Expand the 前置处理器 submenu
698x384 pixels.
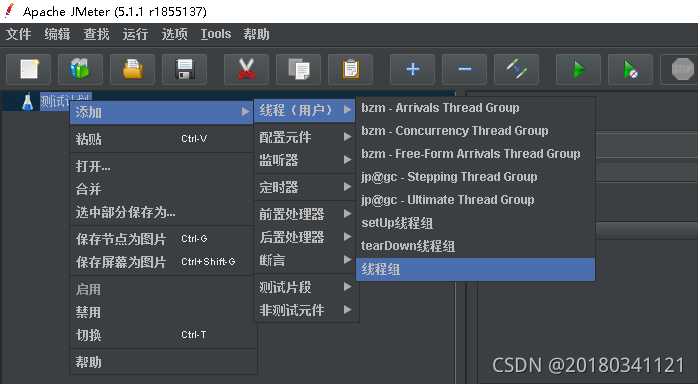point(304,214)
